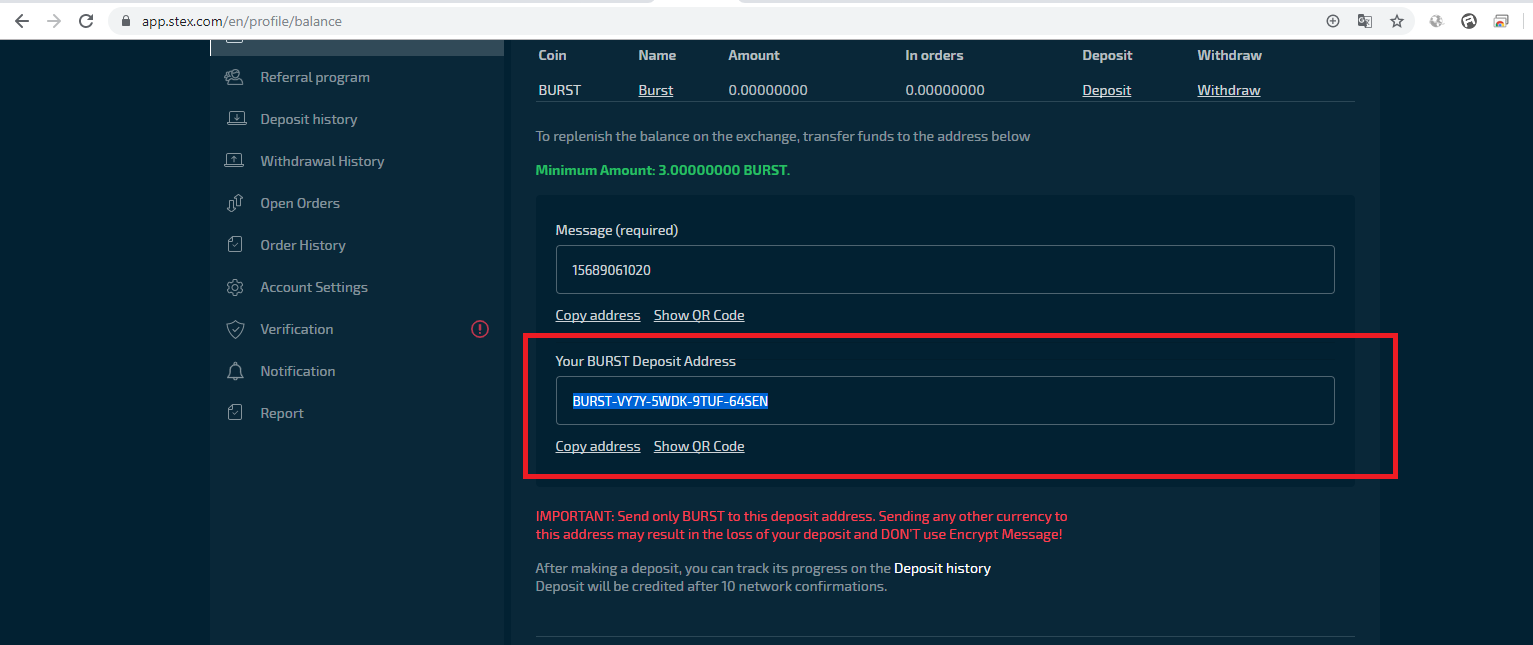Click the Burst coin name link
Screen dimensions: 1533x645
(x=656, y=90)
